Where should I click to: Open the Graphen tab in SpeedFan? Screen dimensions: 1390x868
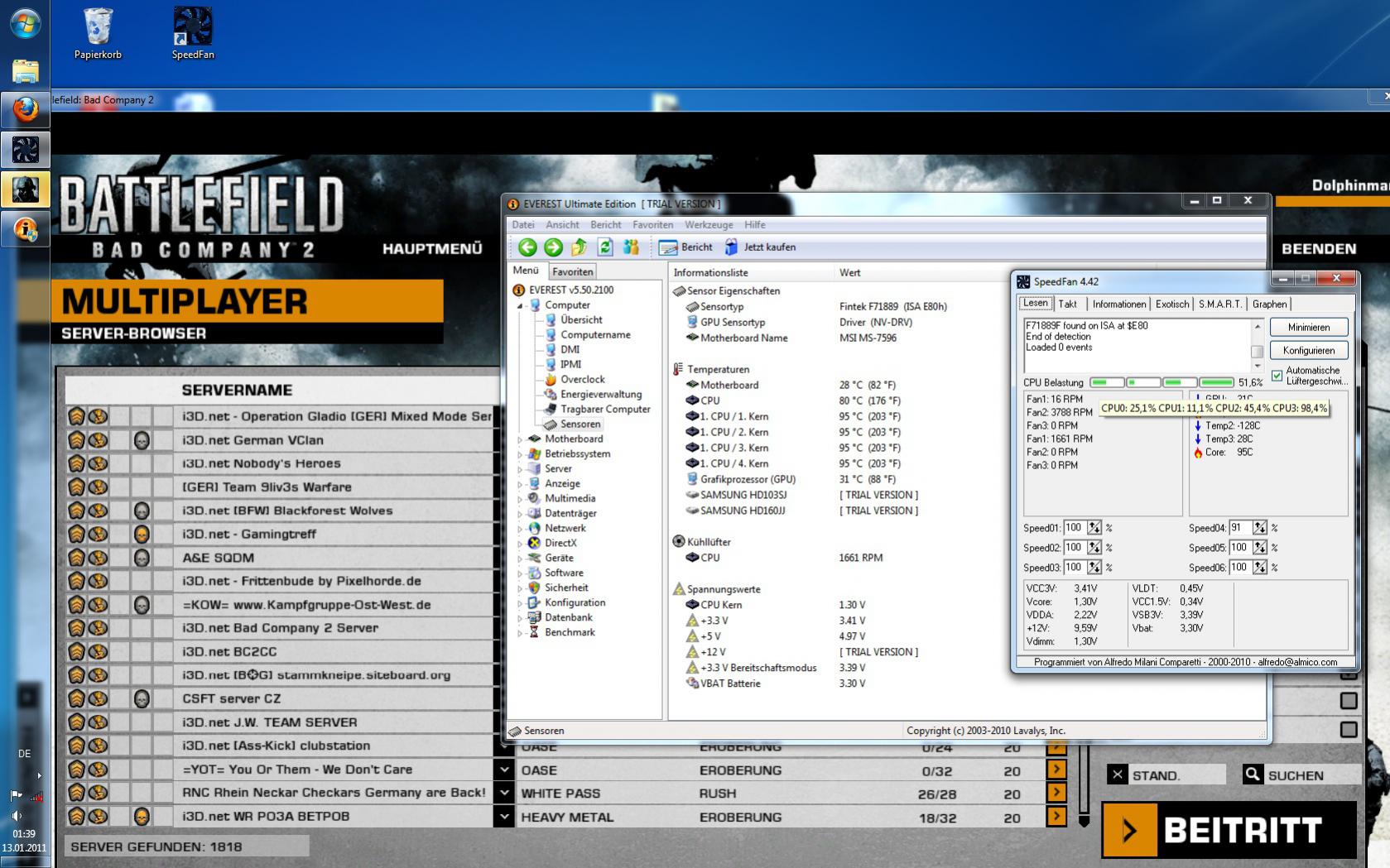1269,305
